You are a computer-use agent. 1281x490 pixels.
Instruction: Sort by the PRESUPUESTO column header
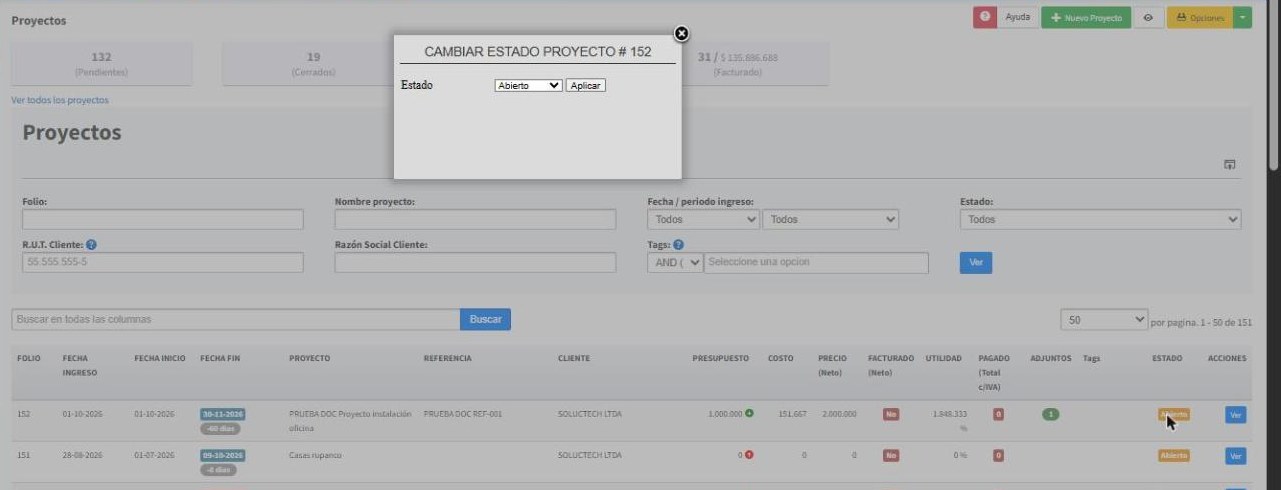720,358
